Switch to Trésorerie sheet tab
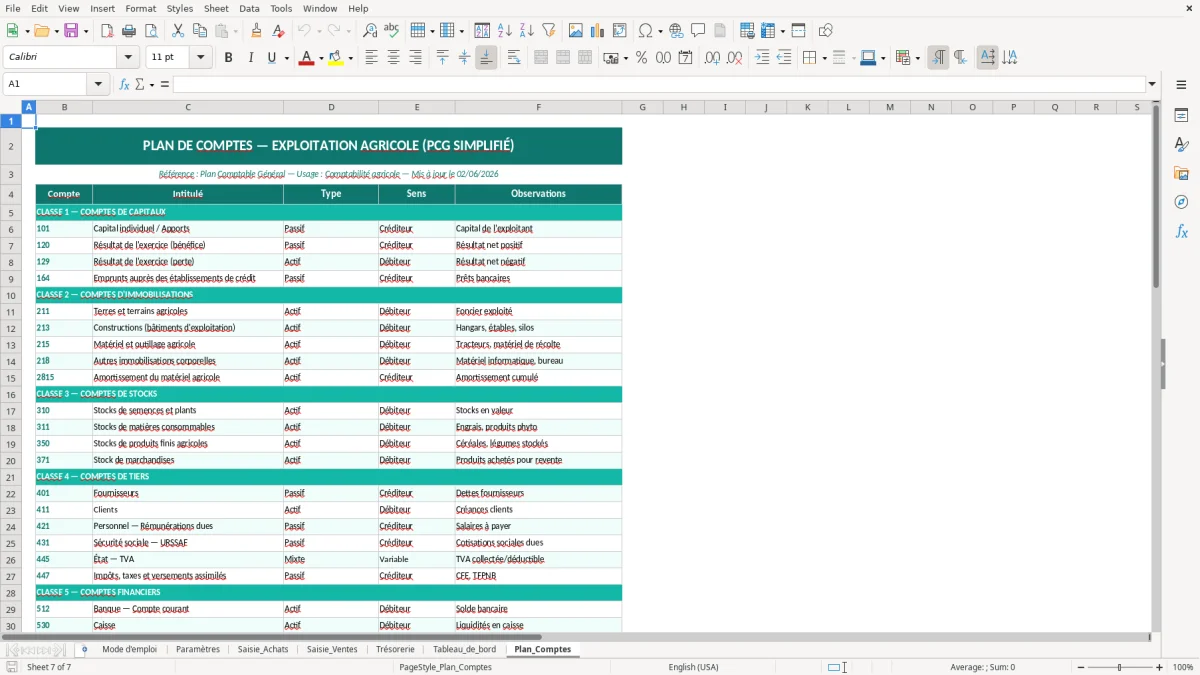 pos(395,649)
